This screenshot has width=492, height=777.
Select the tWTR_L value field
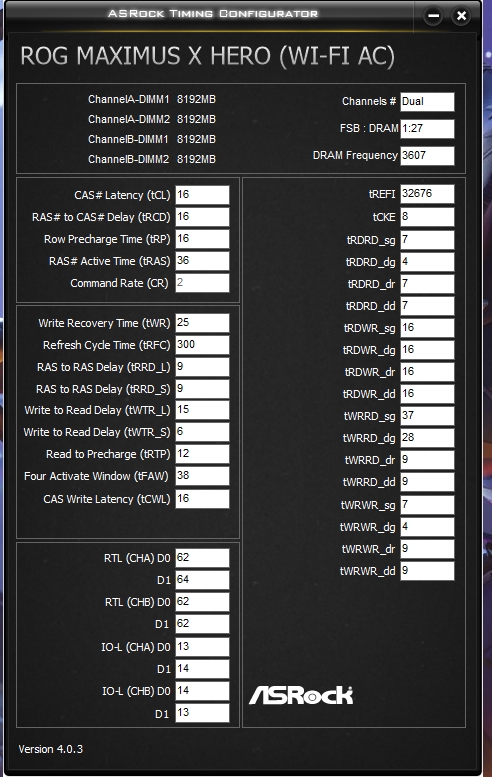(202, 410)
